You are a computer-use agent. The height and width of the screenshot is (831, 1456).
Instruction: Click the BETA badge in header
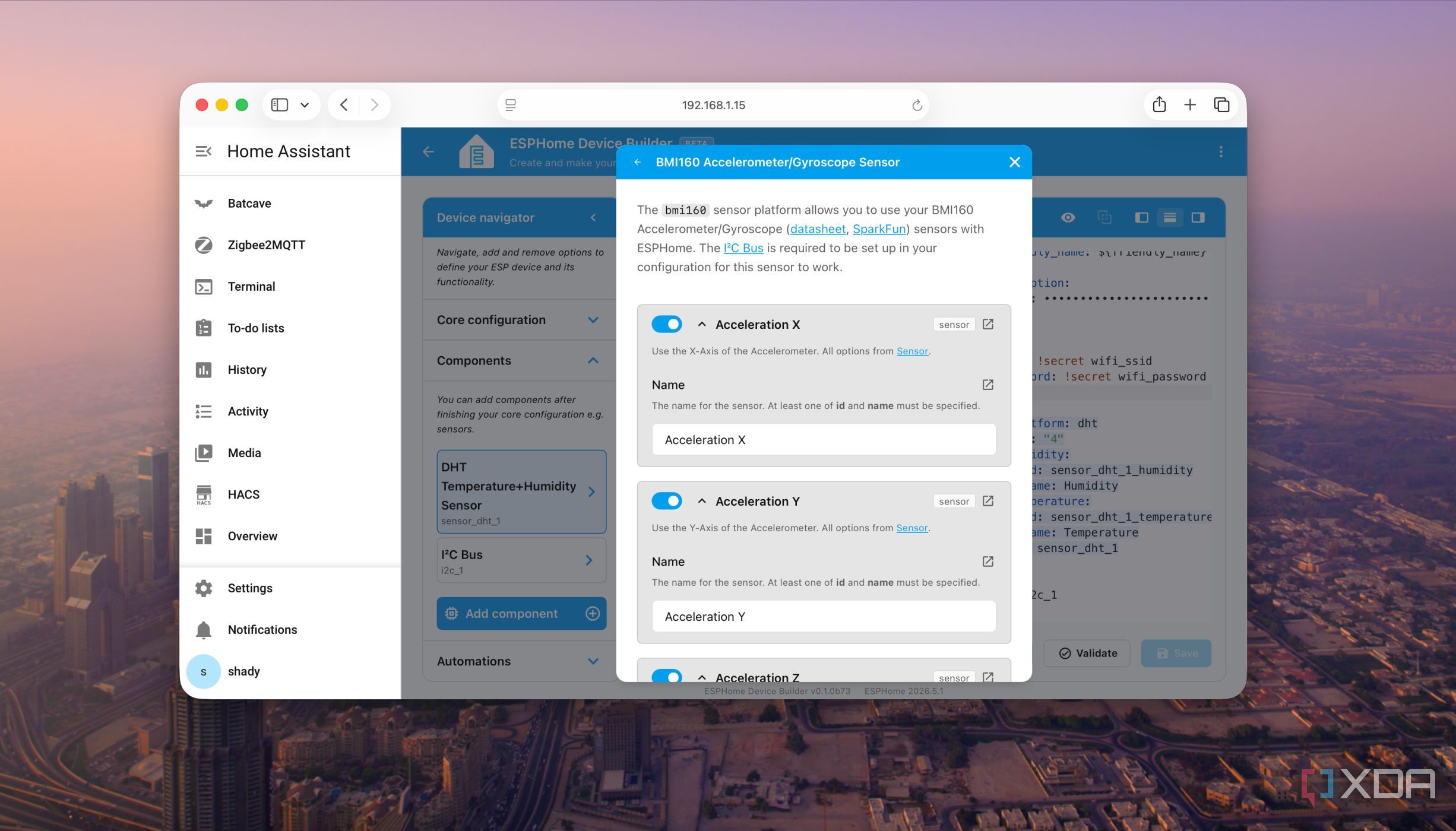coord(696,143)
